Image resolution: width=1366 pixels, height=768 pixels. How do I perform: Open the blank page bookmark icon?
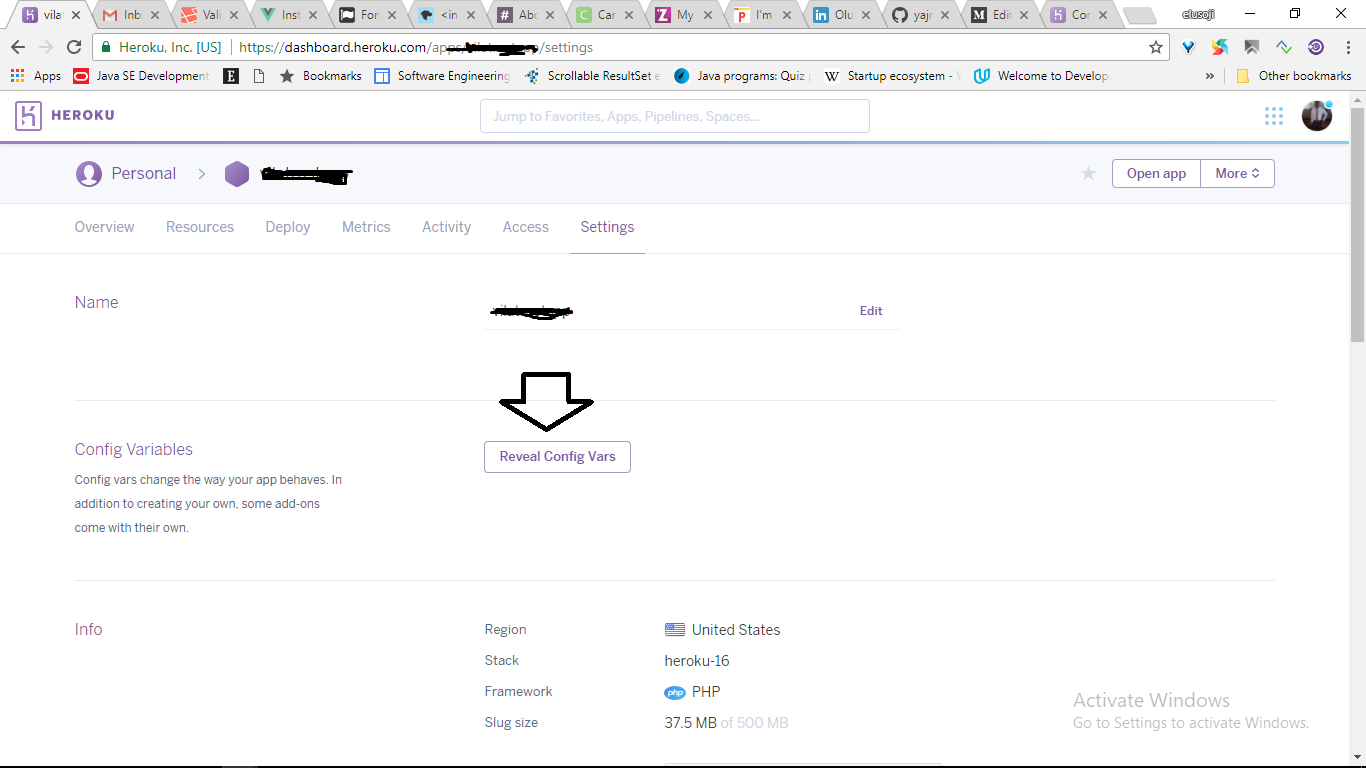coord(259,76)
